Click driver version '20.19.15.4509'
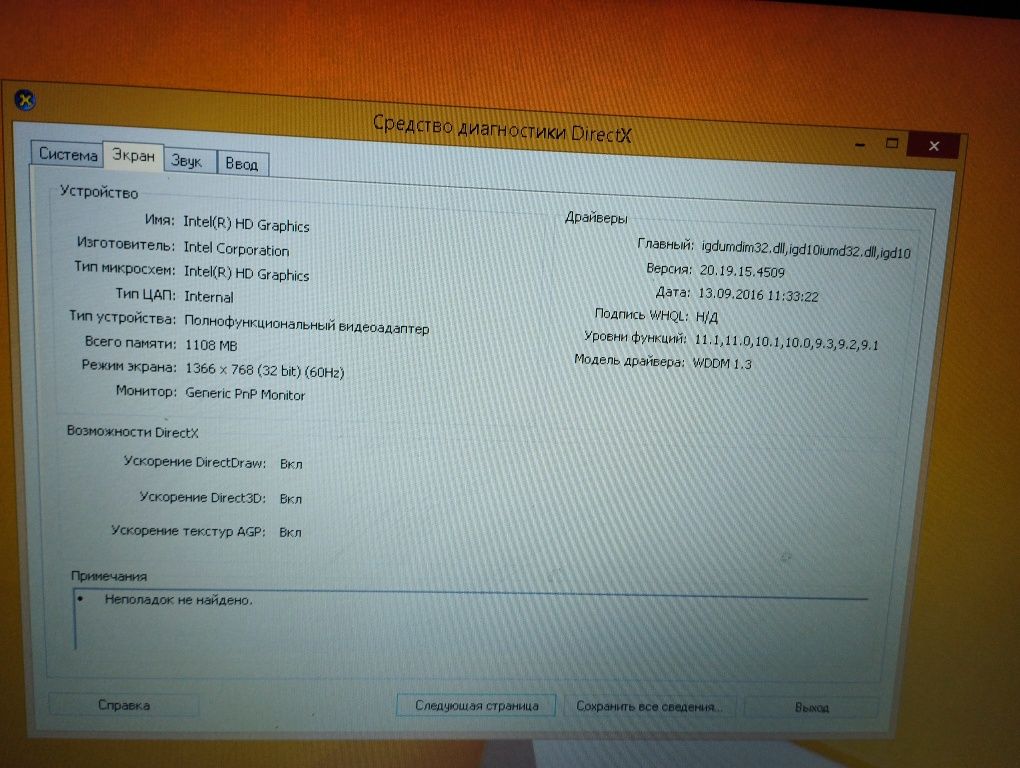Image resolution: width=1020 pixels, height=768 pixels. (x=742, y=271)
